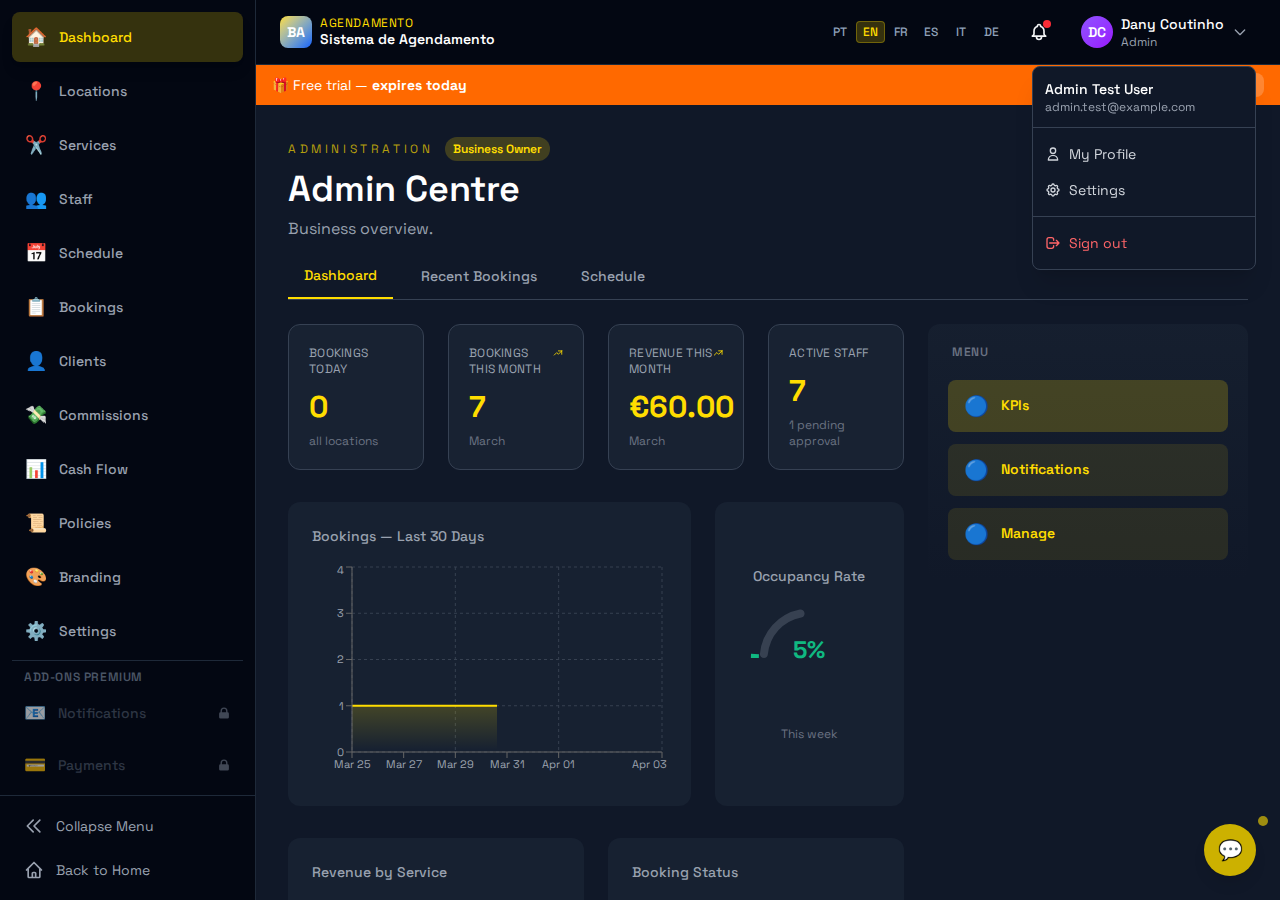
Task: Click the Clients person icon
Action: coord(36,361)
